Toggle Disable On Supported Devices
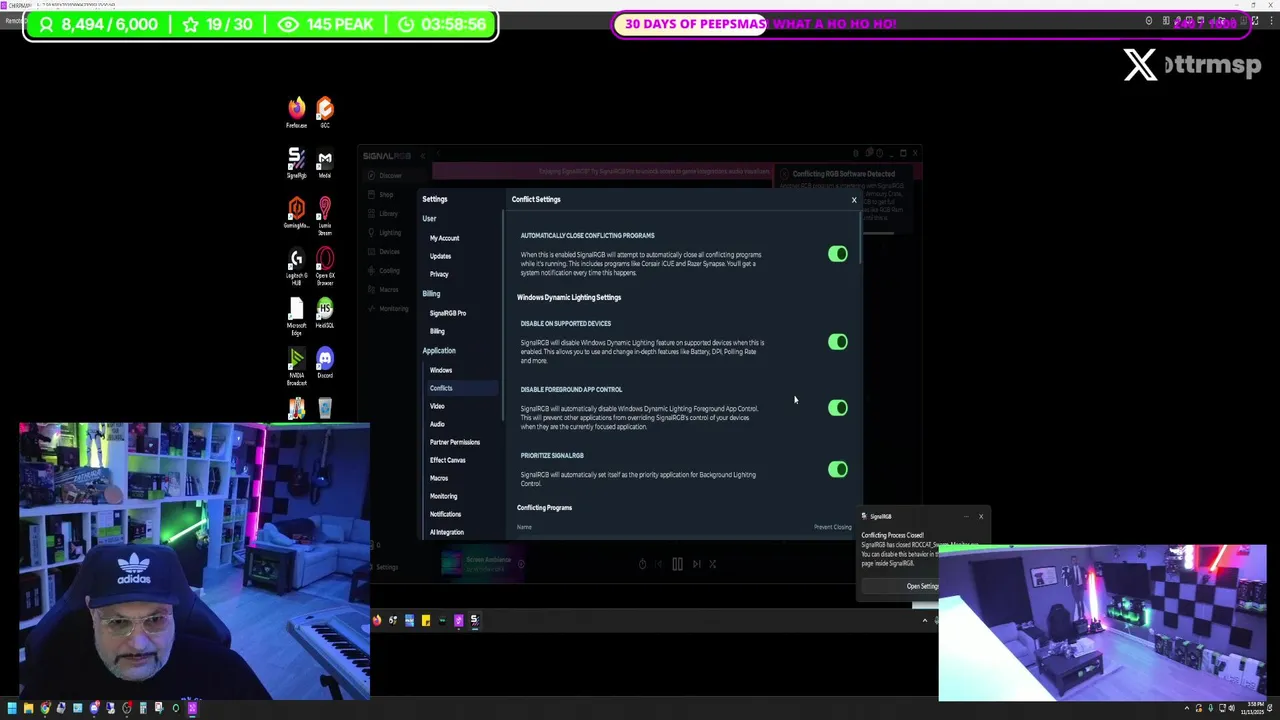Screen dimensions: 1280x720 [x=838, y=342]
